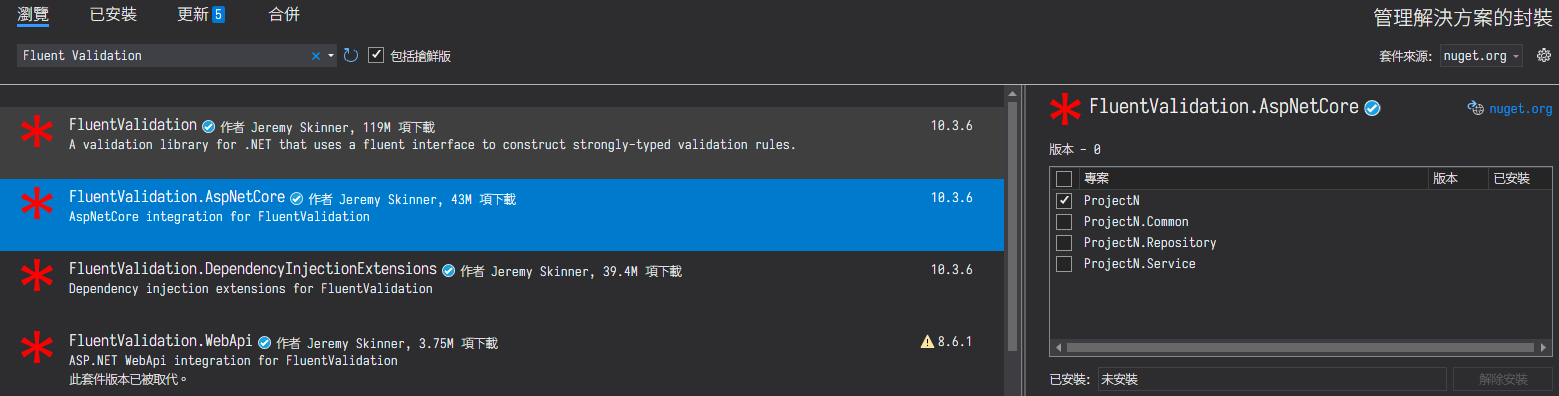Click FluentValidation.WebApi package icon
The image size is (1559, 396).
[38, 350]
